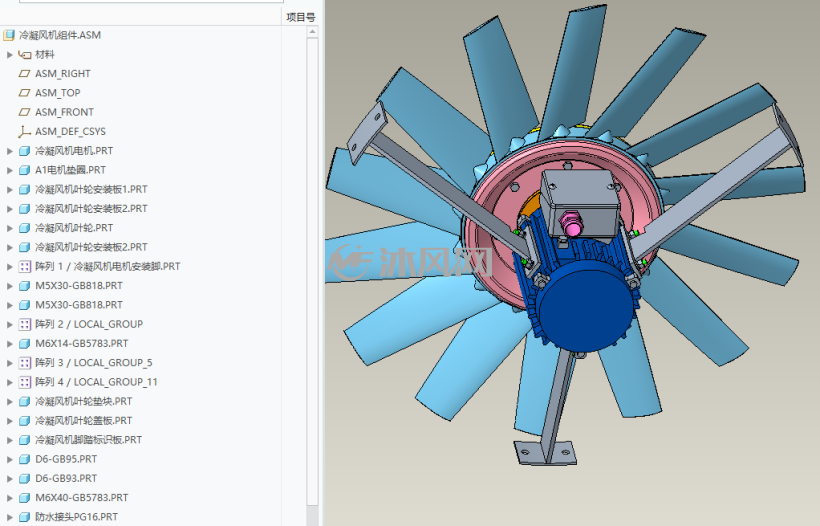Image resolution: width=820 pixels, height=526 pixels.
Task: Expand the M6X40-GB5783.PRT node
Action: point(9,498)
